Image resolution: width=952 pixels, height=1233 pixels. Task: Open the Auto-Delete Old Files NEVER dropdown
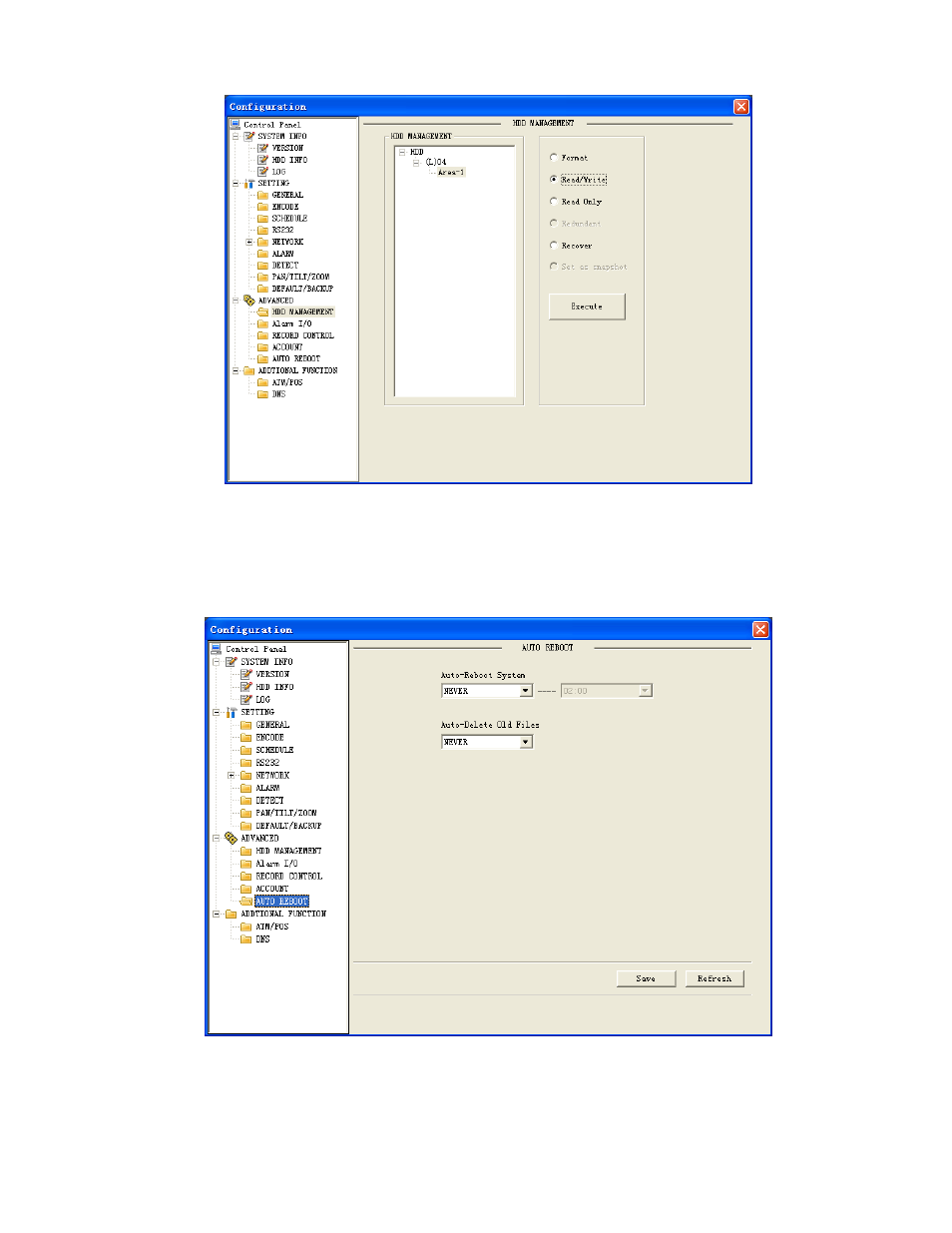526,742
